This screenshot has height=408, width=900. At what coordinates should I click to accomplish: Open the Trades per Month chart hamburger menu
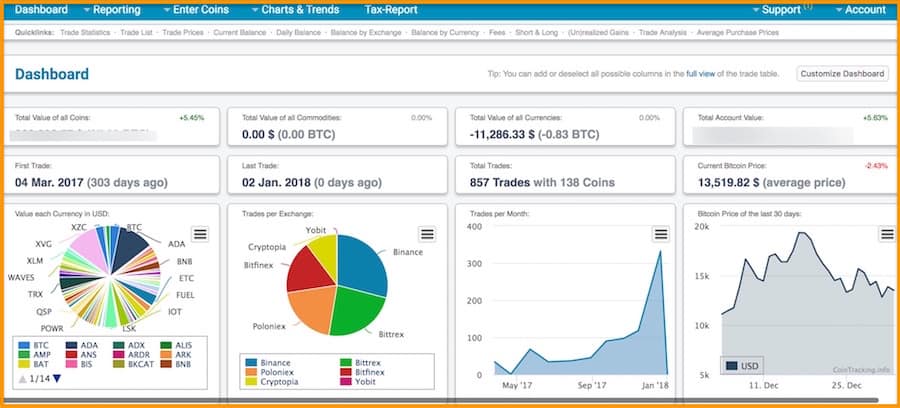(661, 234)
